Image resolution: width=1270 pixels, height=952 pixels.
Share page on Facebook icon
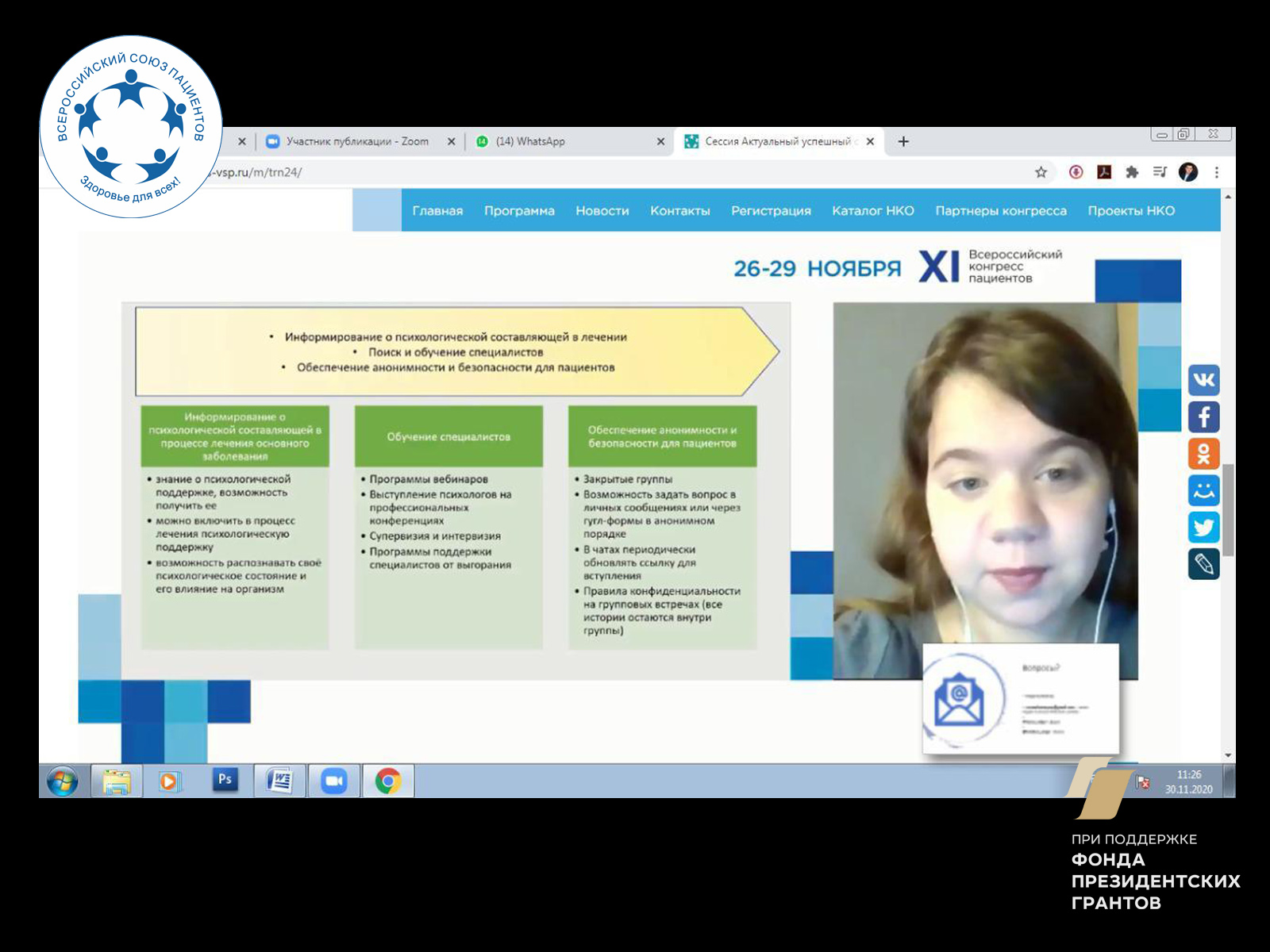point(1203,416)
